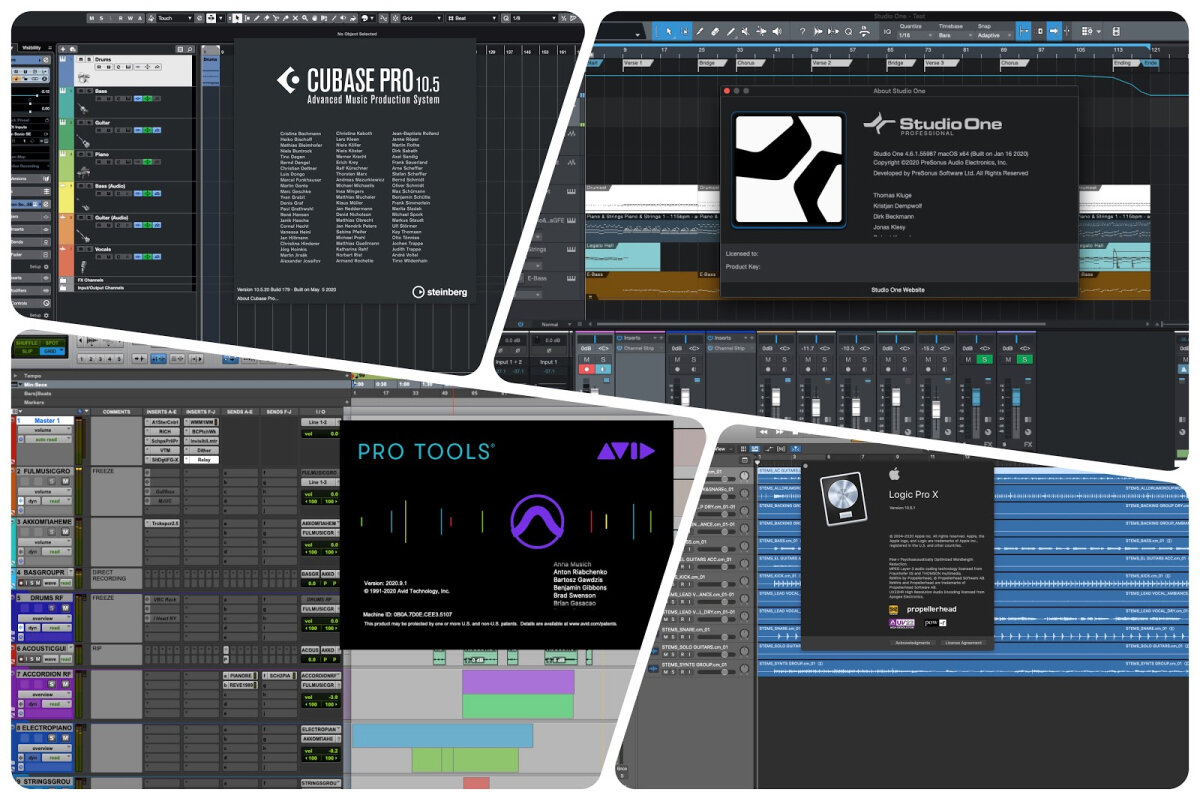The image size is (1200, 801).
Task: Select the Master 1 track name in Pro Tools
Action: tap(47, 421)
